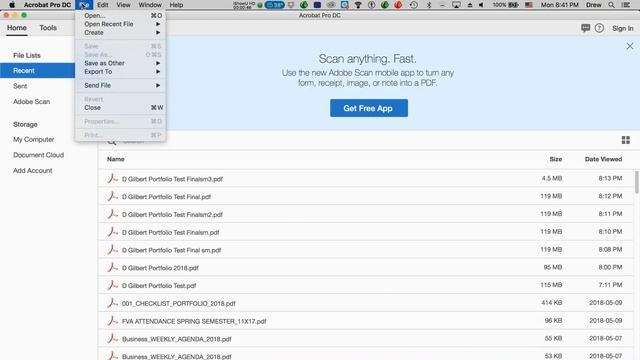The height and width of the screenshot is (360, 640).
Task: Click the notifications speech-bubble icon
Action: (x=585, y=28)
